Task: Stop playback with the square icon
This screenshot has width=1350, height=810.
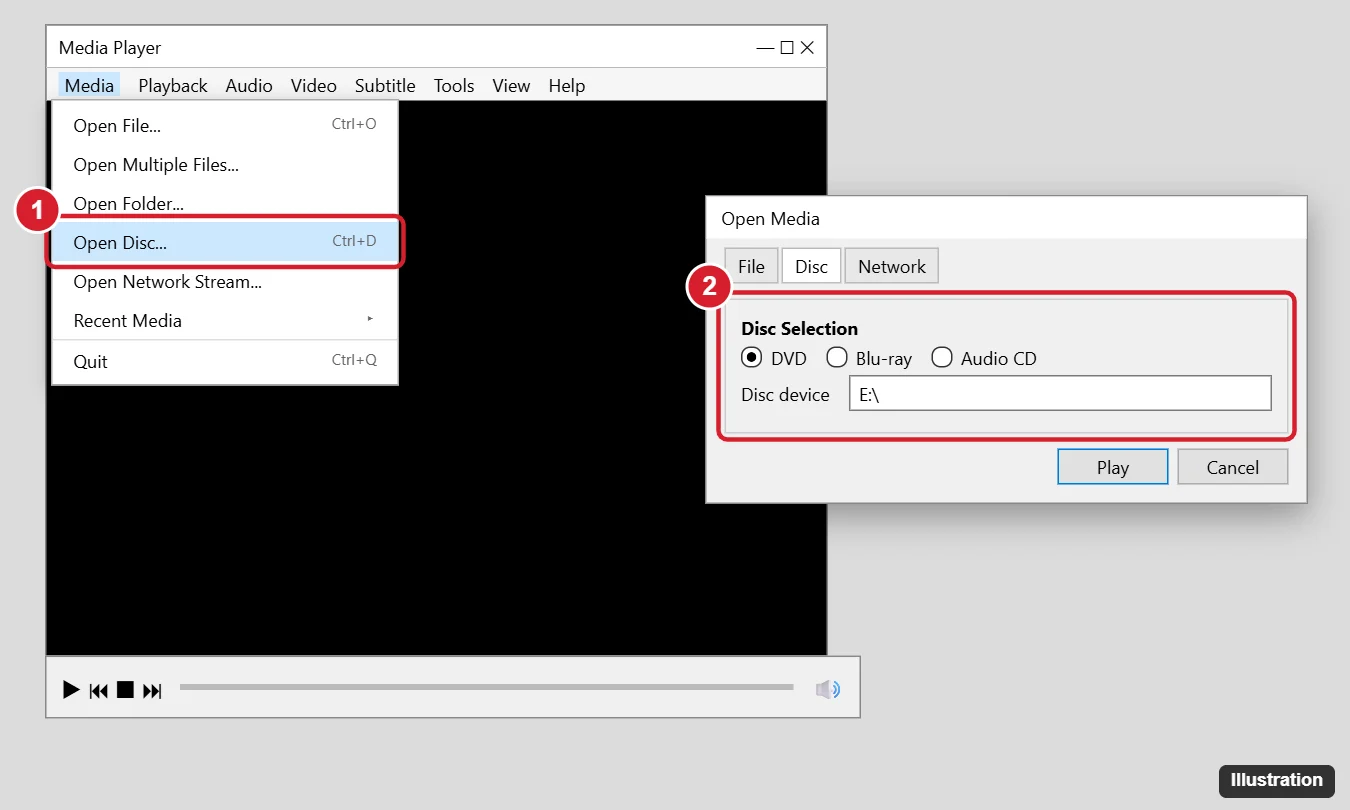Action: (125, 689)
